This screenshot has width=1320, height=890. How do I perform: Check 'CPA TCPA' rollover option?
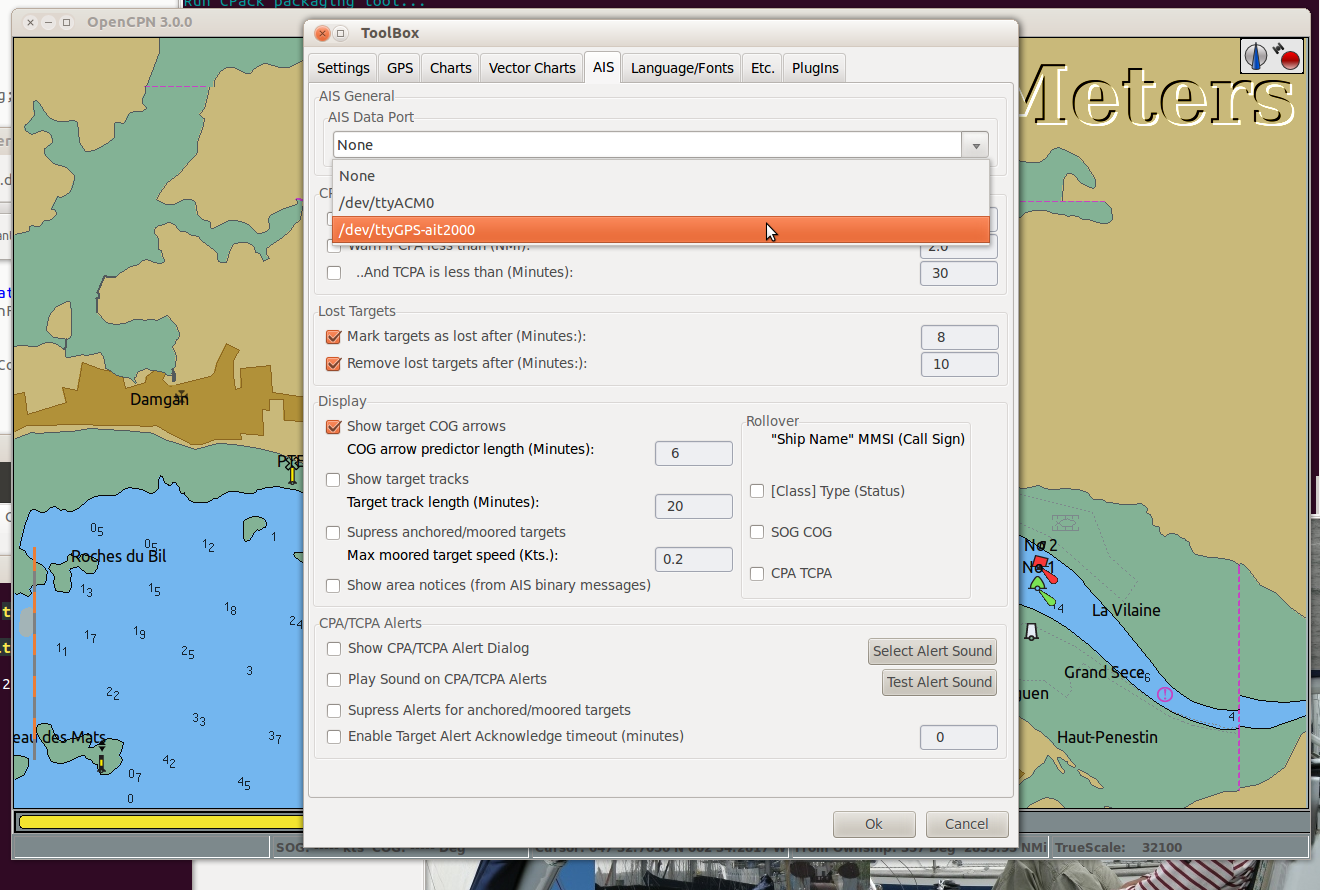[x=758, y=574]
